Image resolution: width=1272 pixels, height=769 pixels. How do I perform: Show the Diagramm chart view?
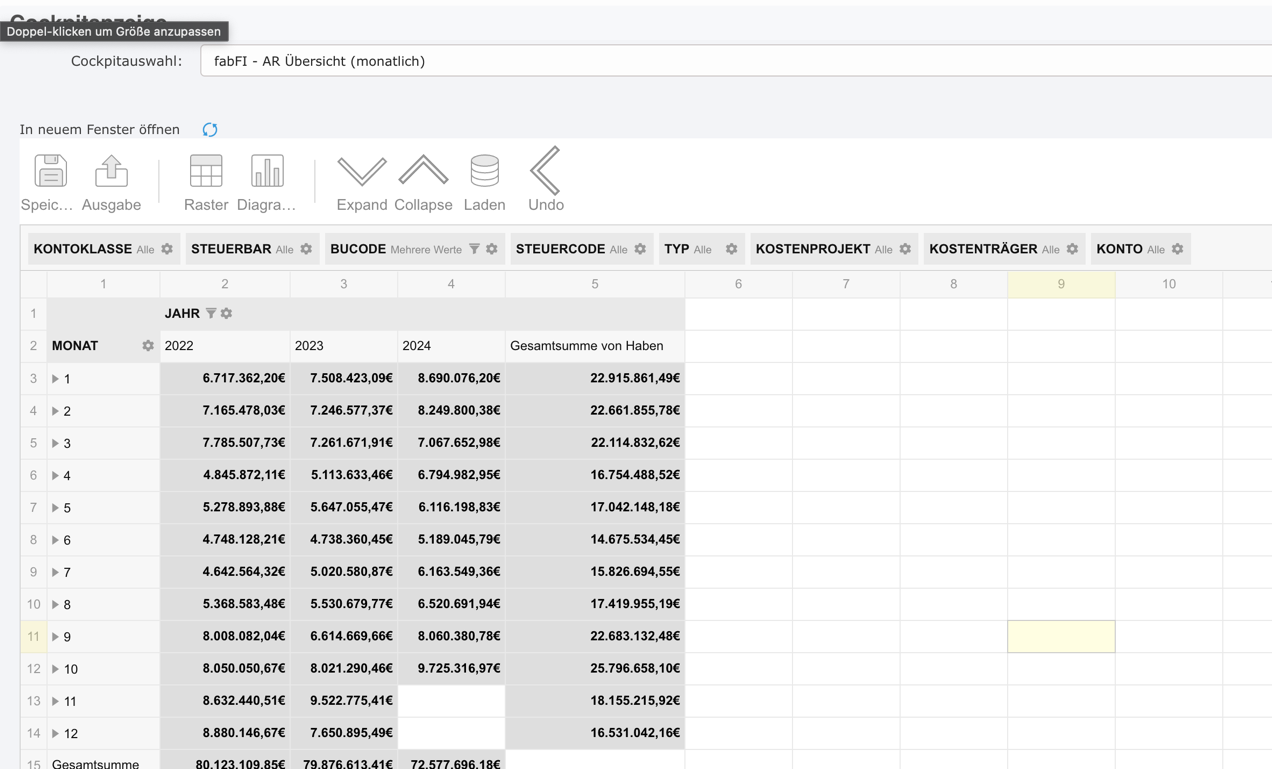click(266, 172)
